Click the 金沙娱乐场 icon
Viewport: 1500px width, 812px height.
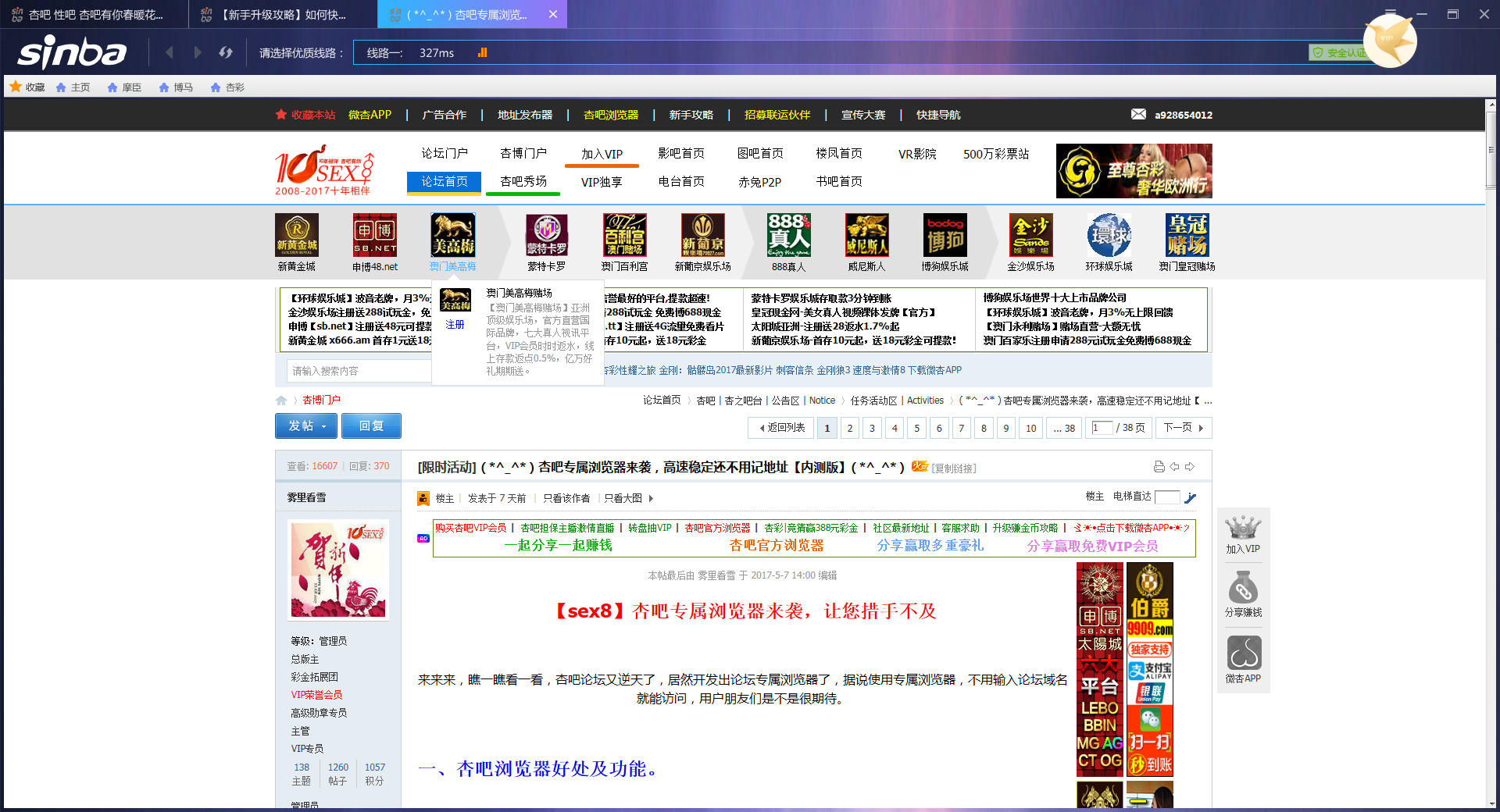point(1031,235)
